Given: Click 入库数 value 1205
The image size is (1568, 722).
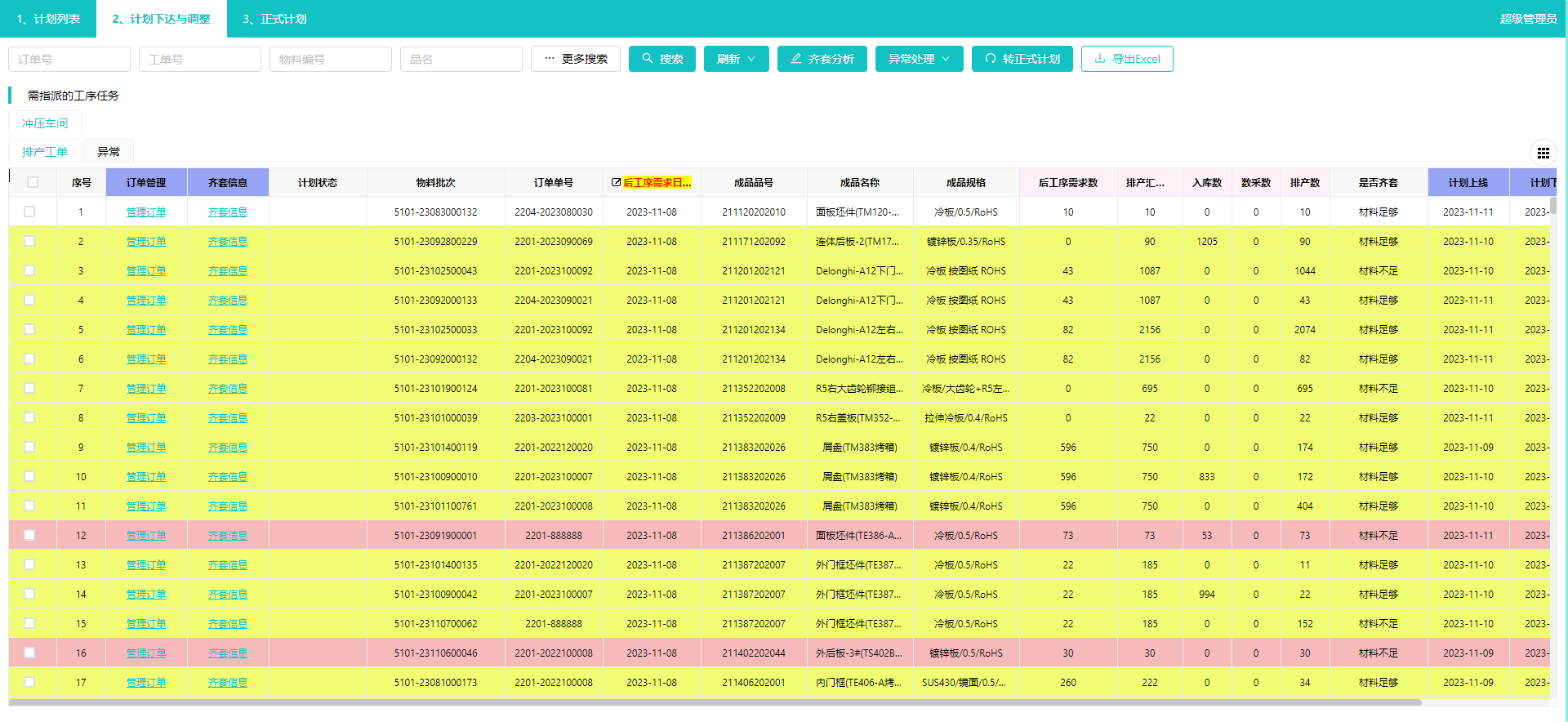Looking at the screenshot, I should tap(1207, 241).
